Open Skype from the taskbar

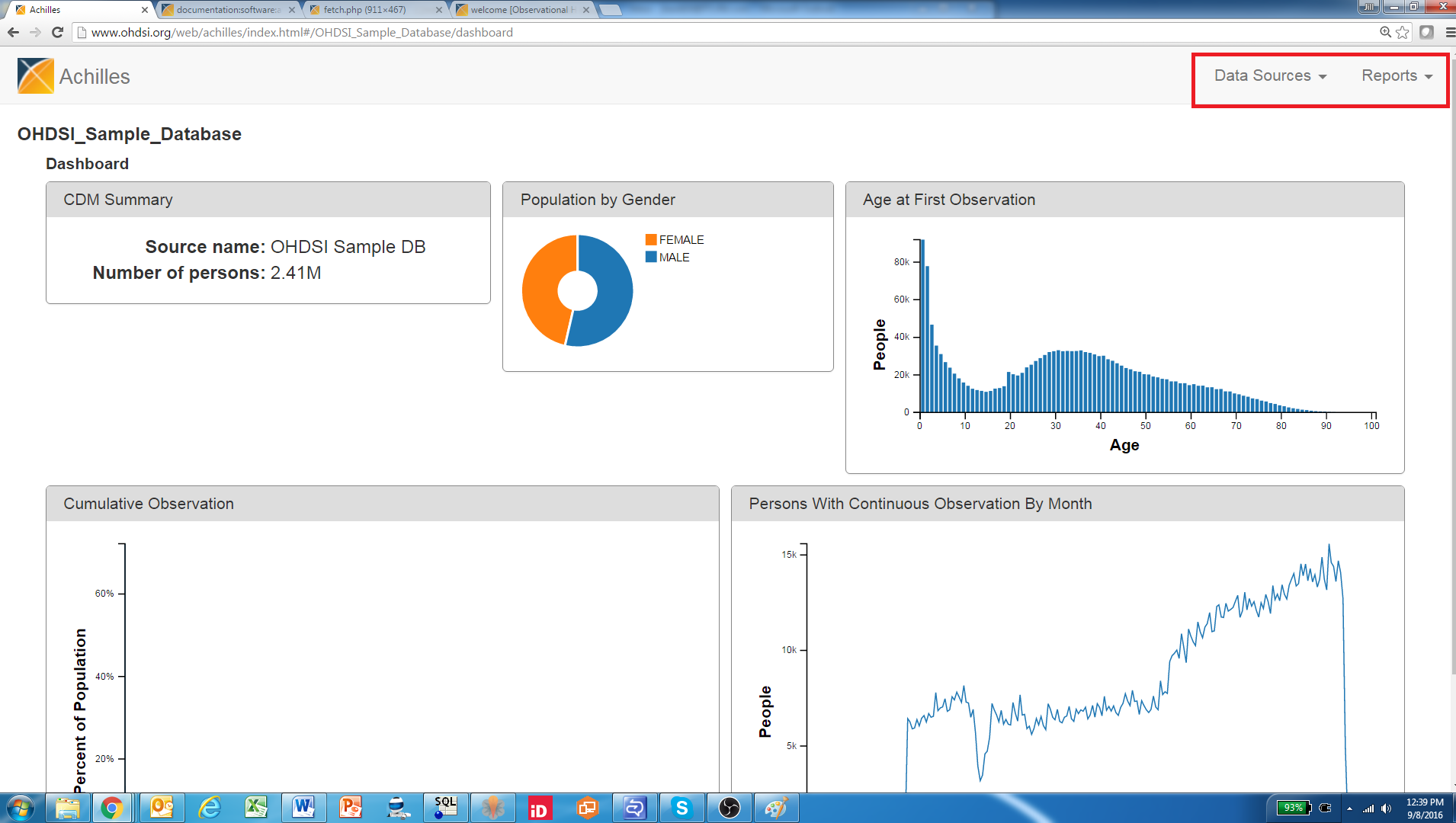681,808
